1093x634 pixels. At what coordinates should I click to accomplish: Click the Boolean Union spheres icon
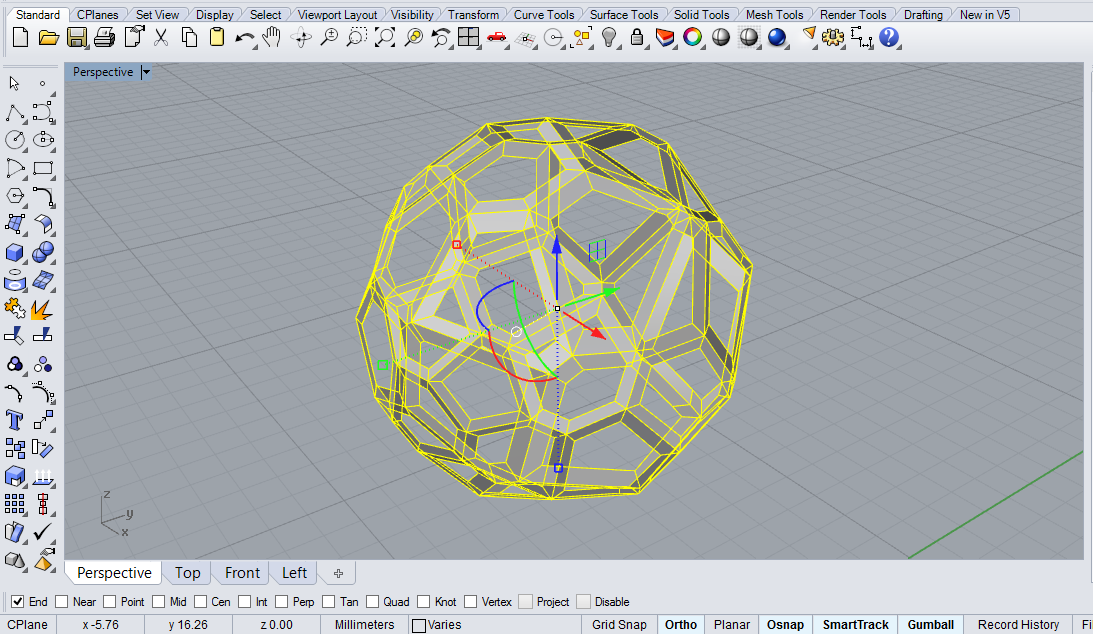pyautogui.click(x=43, y=252)
